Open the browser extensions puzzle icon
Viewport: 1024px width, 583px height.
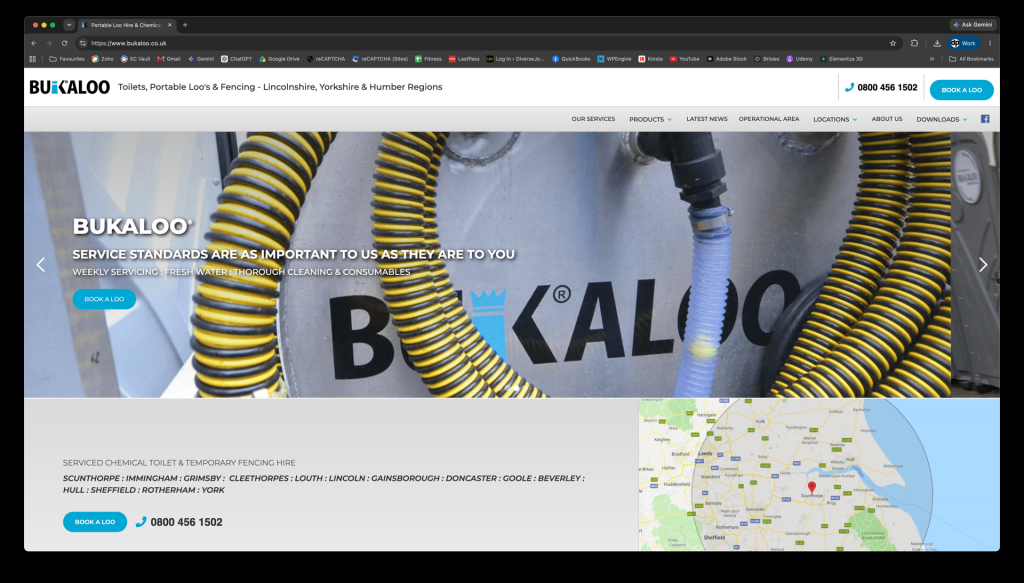(914, 43)
